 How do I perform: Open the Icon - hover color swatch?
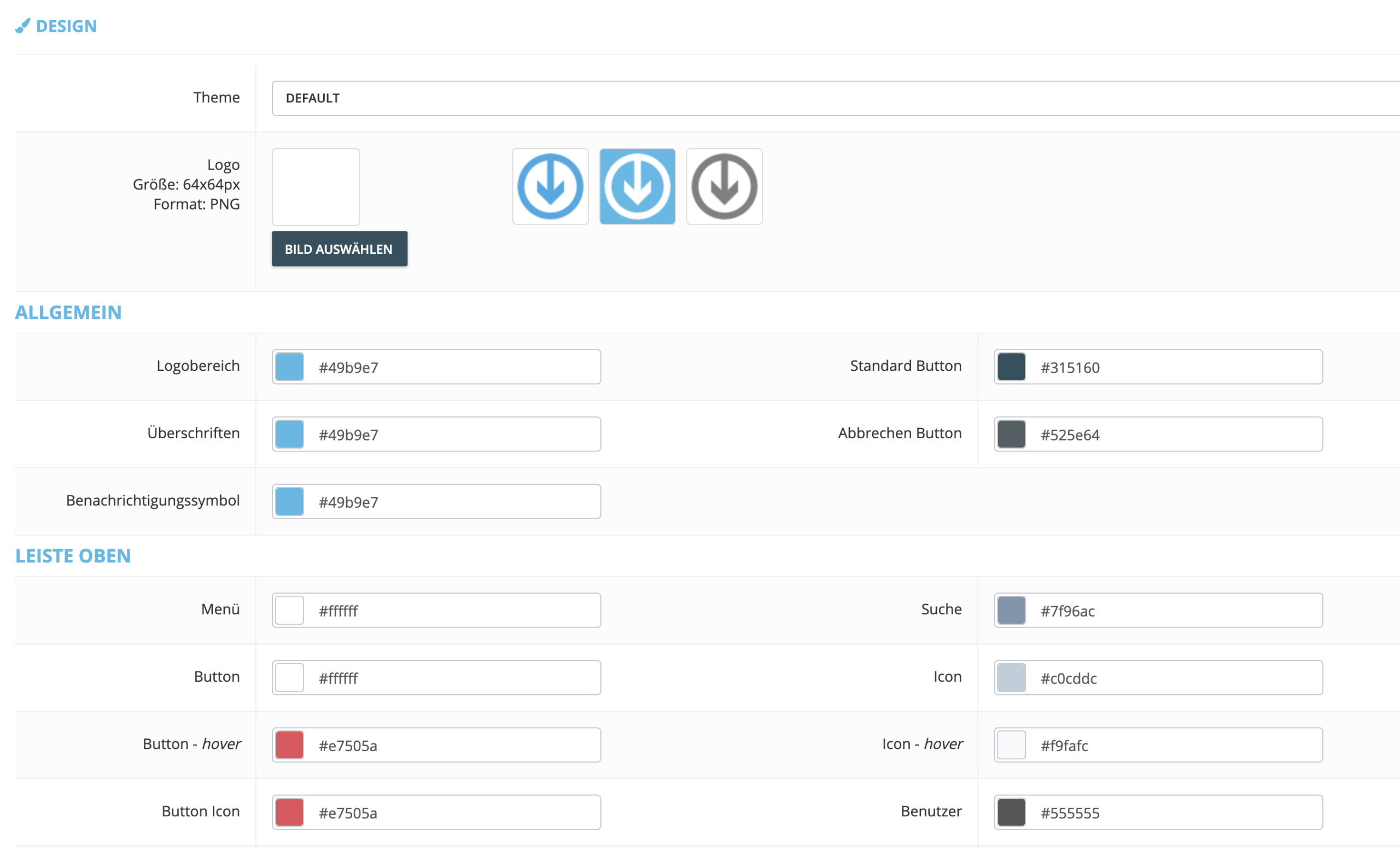click(x=1011, y=745)
